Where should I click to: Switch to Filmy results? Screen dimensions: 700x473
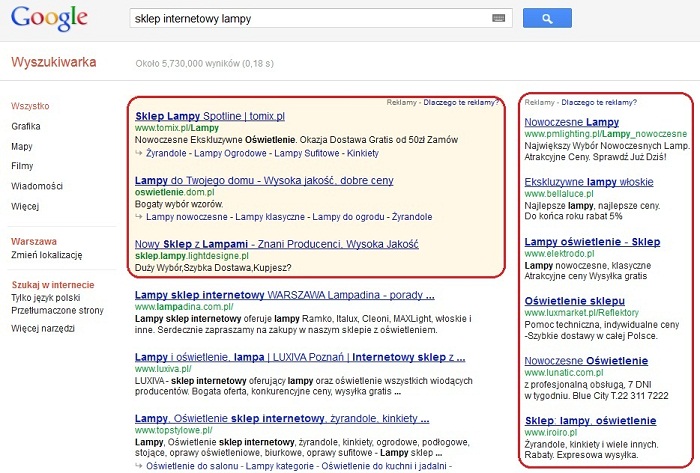[x=22, y=166]
